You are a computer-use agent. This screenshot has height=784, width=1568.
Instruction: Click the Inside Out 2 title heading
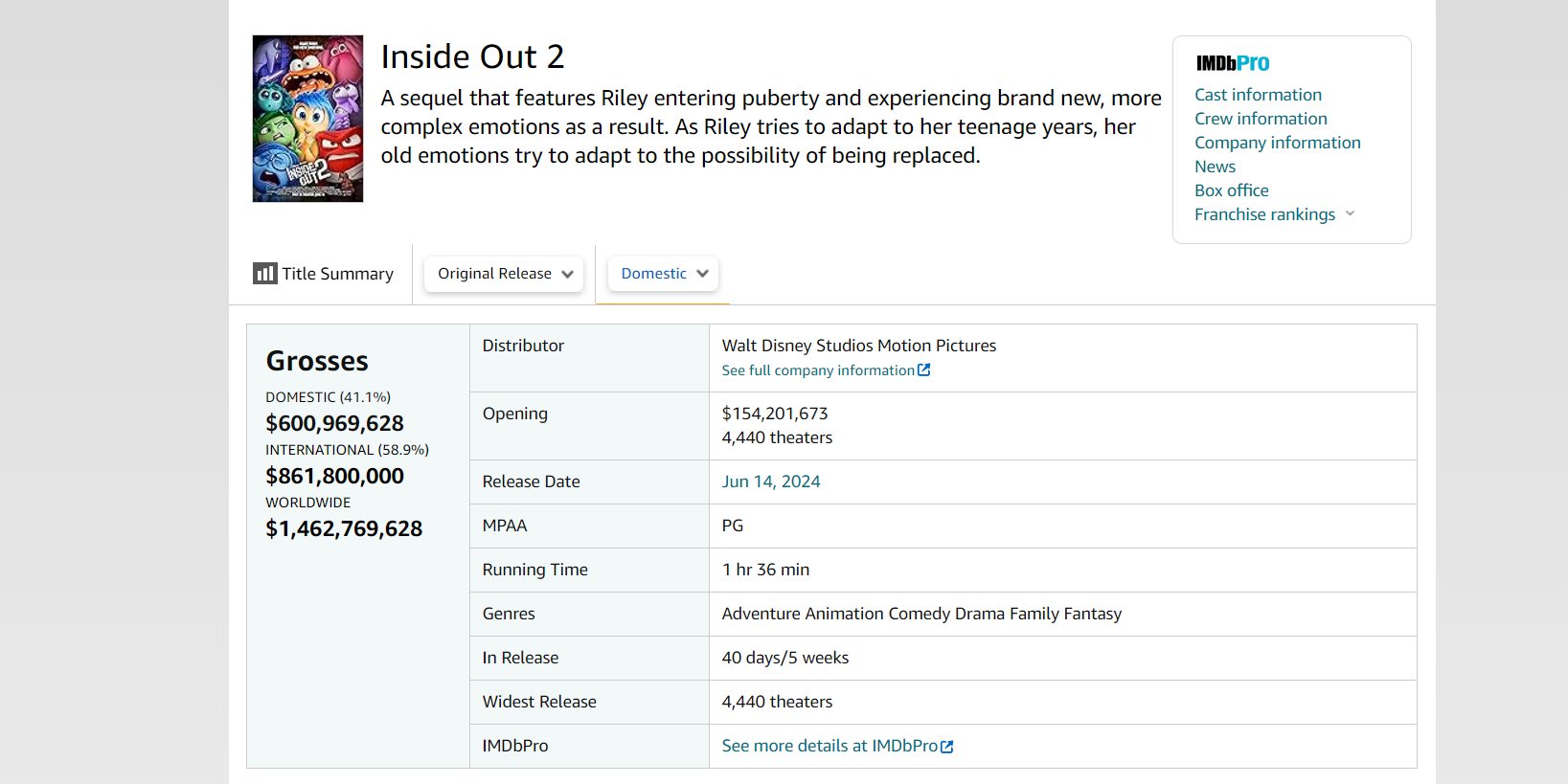[x=472, y=56]
